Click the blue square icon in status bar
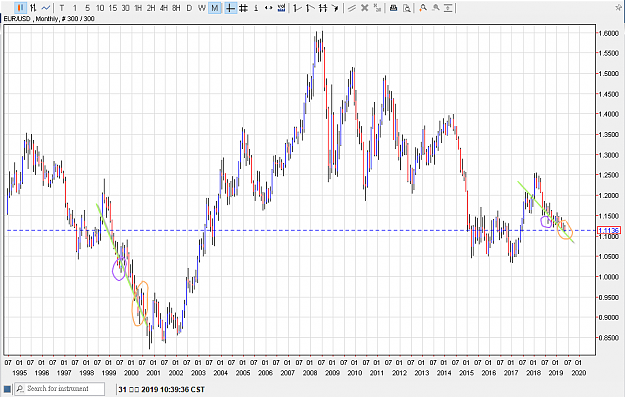 coord(8,389)
